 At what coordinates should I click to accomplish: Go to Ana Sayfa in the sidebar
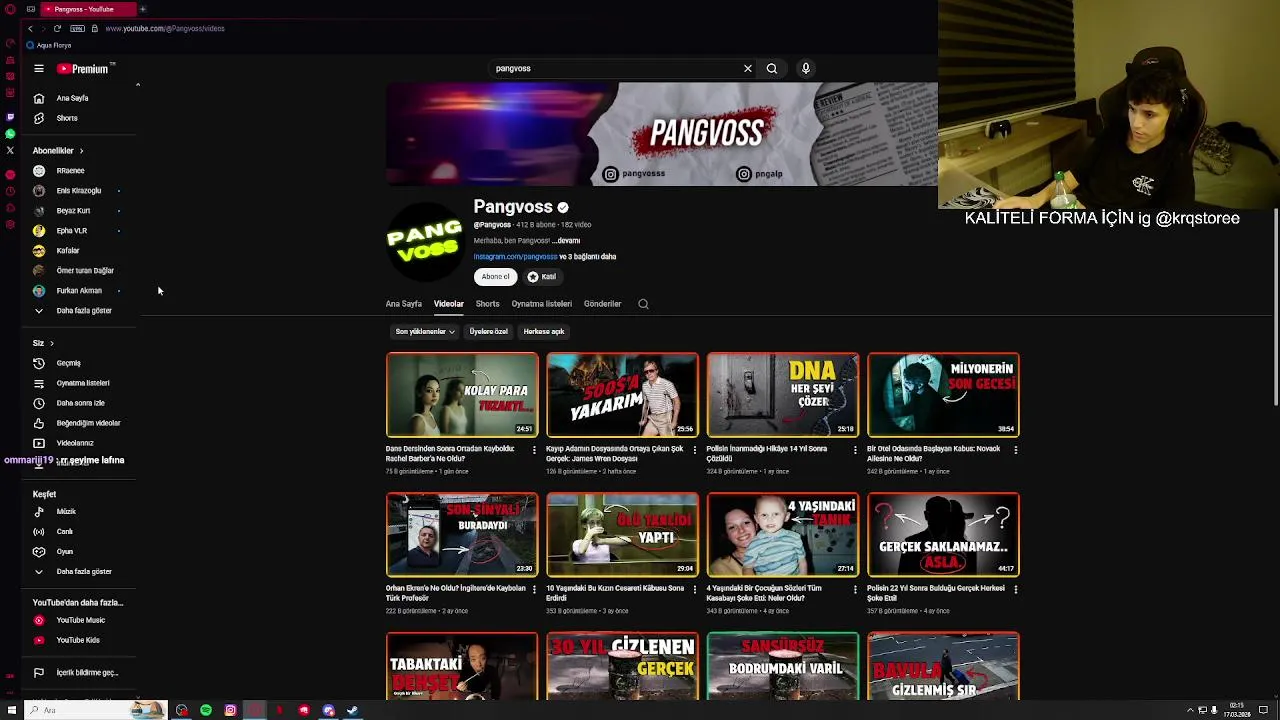click(72, 98)
